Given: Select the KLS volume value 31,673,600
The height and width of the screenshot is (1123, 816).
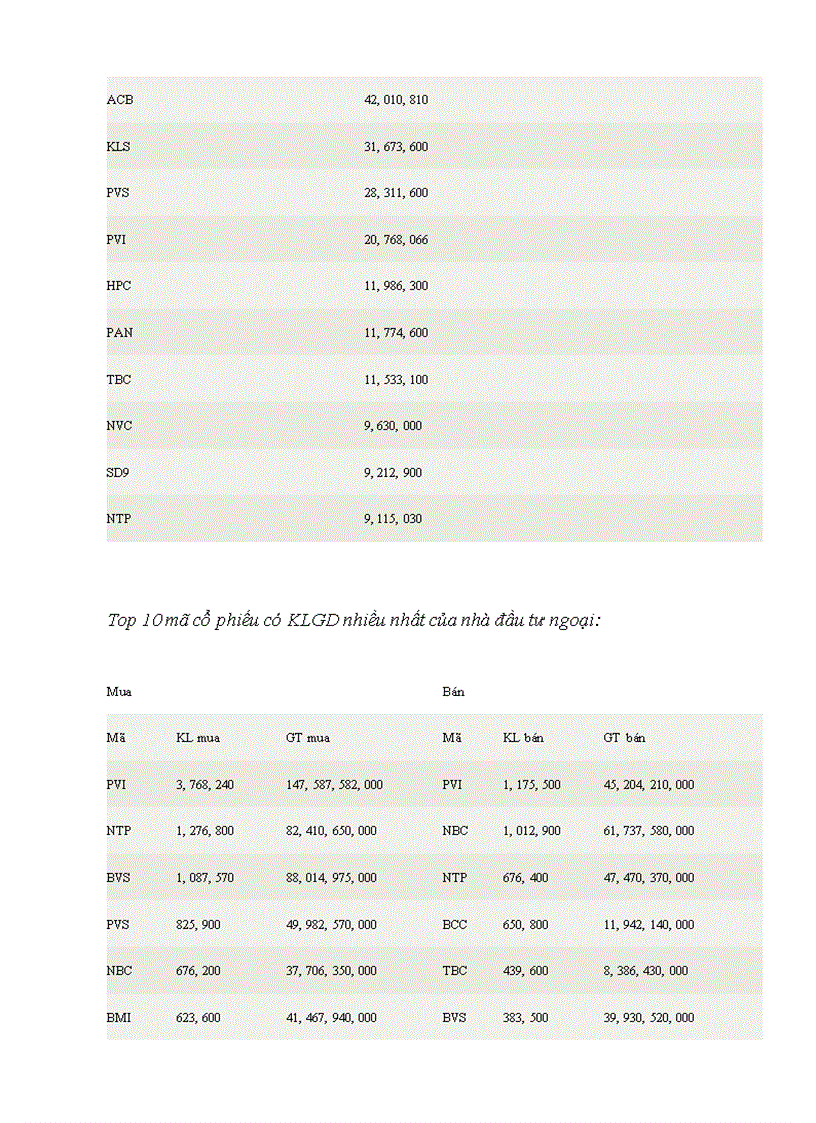Looking at the screenshot, I should [x=395, y=147].
